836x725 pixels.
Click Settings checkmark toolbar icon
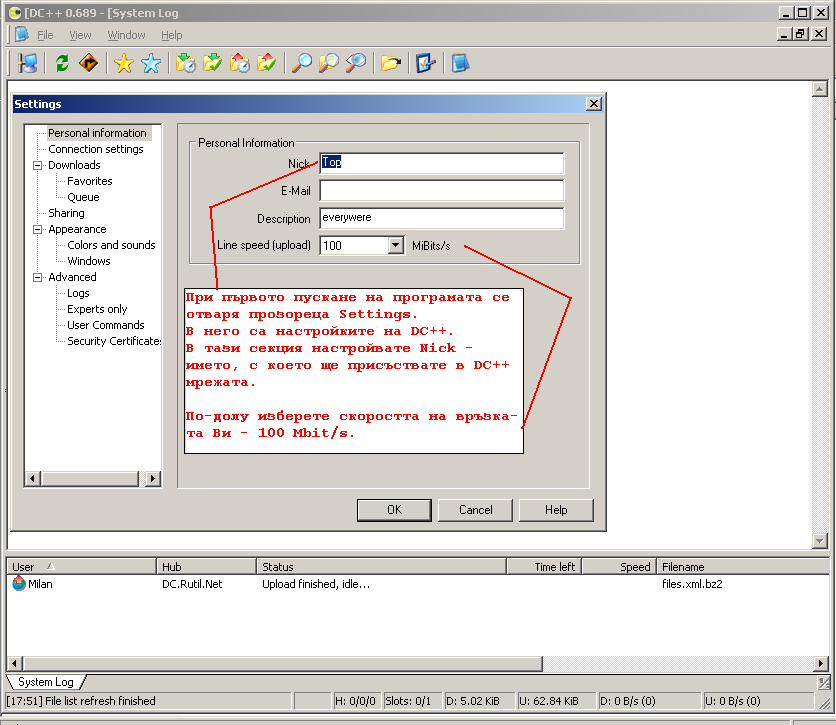click(x=425, y=63)
